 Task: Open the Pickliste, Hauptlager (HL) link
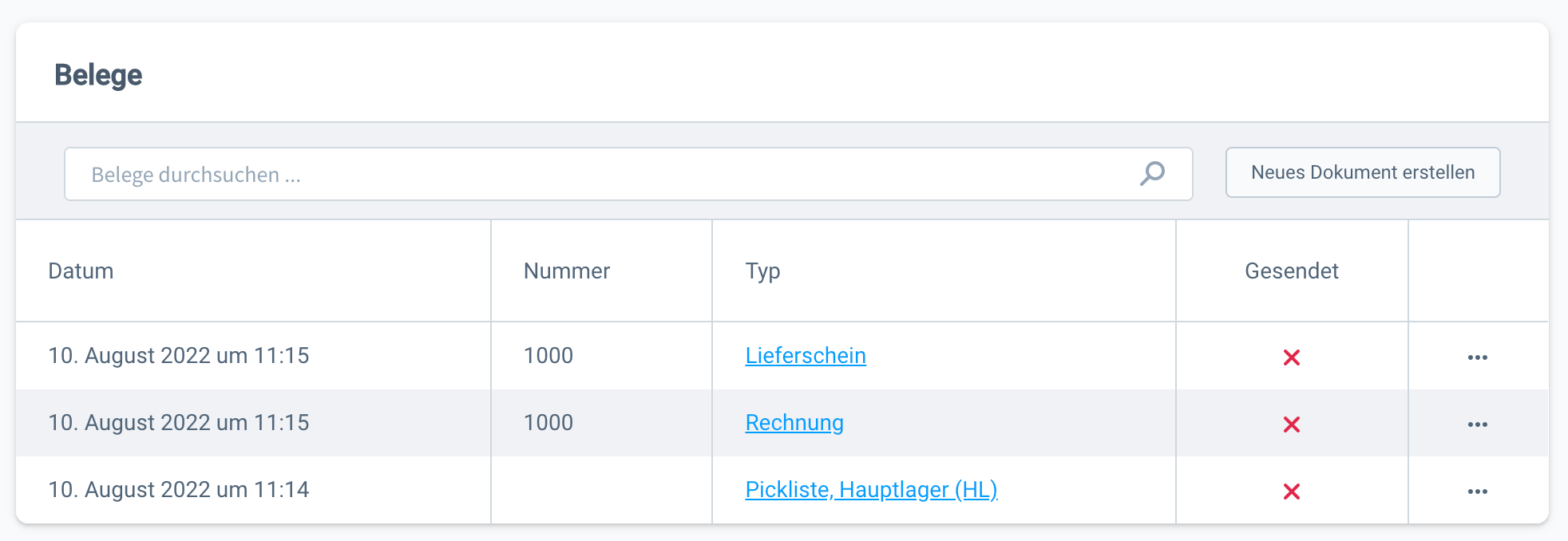tap(871, 489)
